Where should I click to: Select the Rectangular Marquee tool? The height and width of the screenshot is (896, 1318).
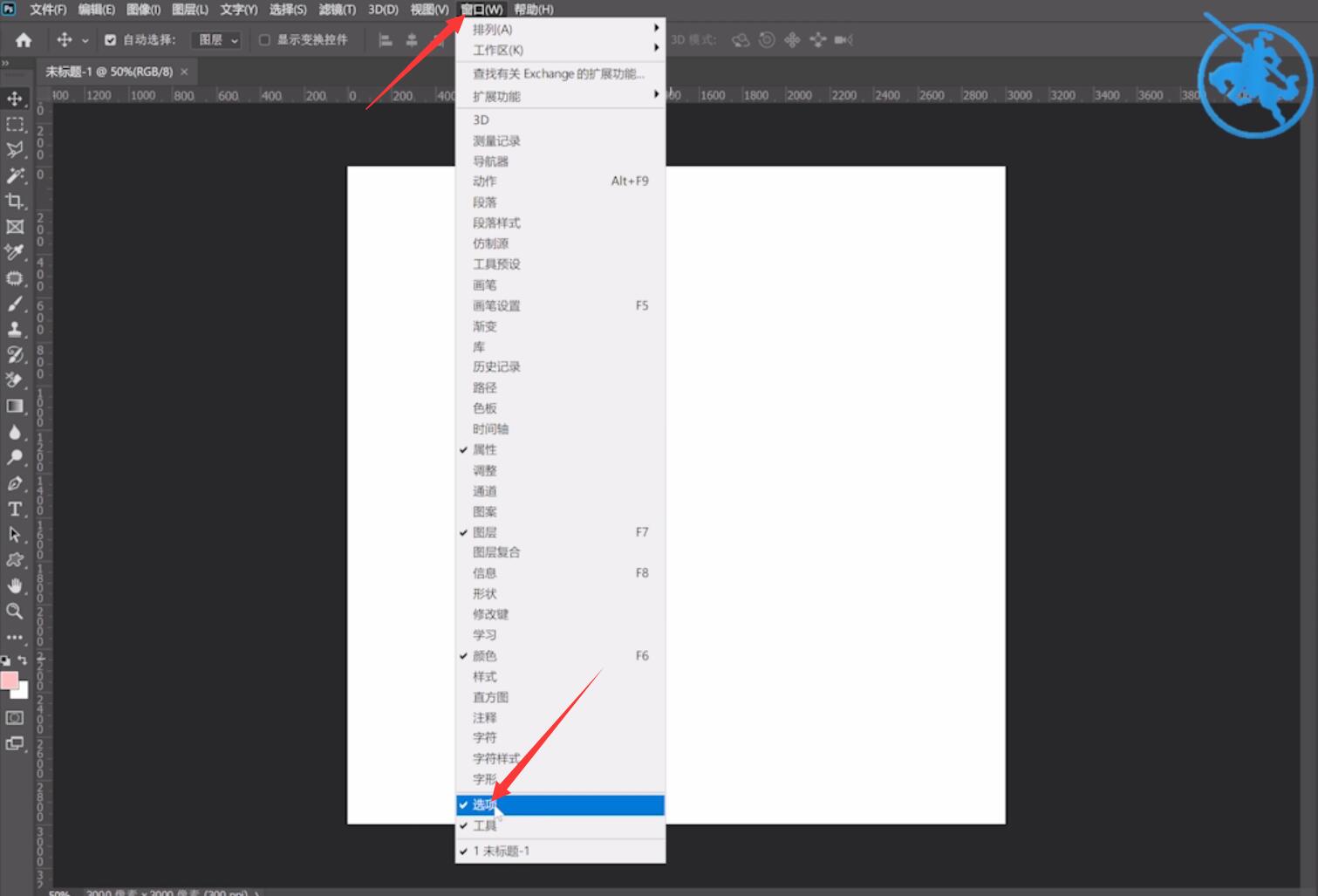(15, 124)
